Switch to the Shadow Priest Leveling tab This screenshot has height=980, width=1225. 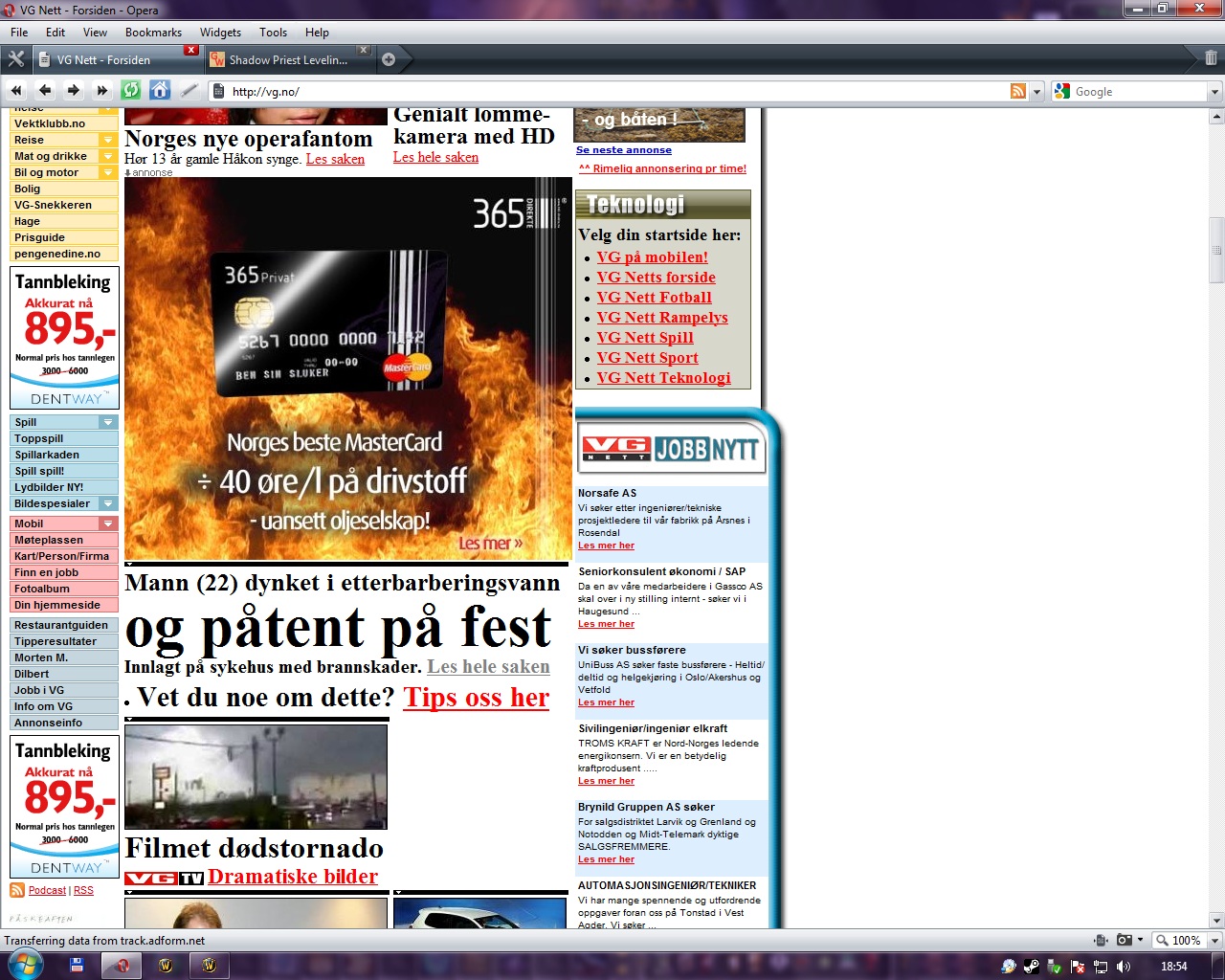click(x=288, y=59)
